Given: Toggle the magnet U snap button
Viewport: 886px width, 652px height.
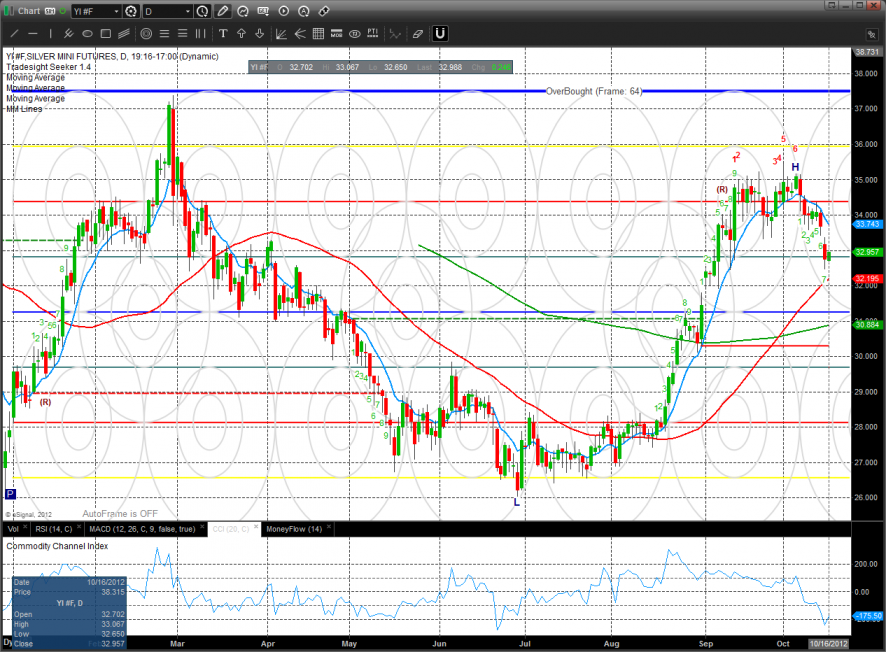Looking at the screenshot, I should (x=440, y=33).
